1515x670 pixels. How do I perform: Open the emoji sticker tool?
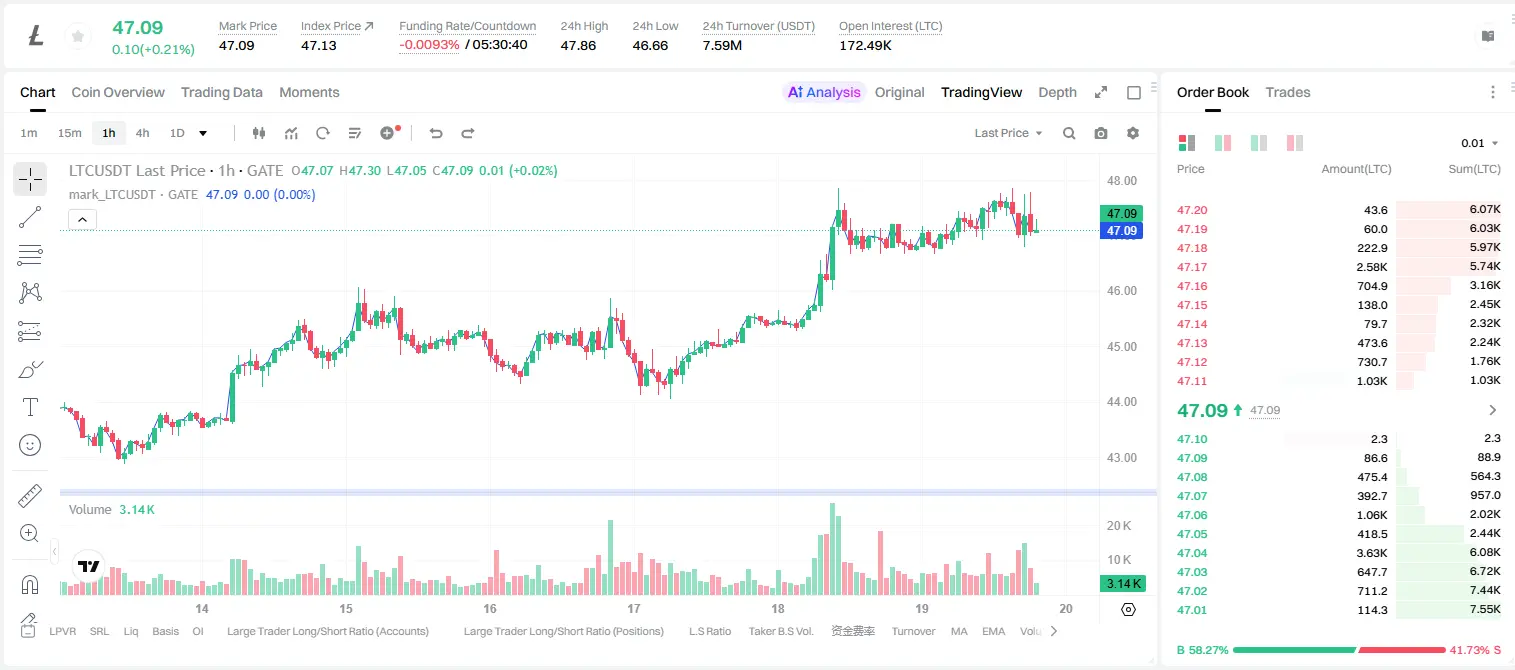[x=30, y=445]
